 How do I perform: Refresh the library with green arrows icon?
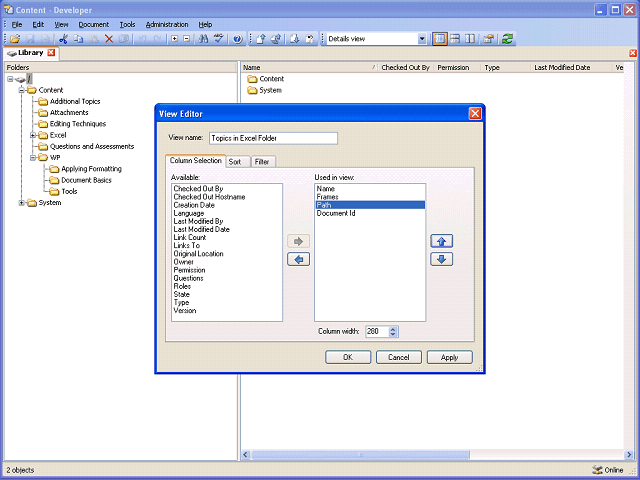point(507,39)
